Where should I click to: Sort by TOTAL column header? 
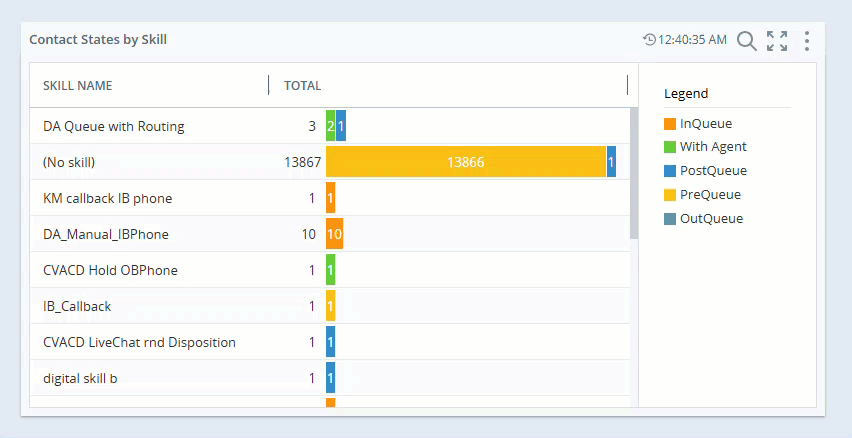tap(302, 86)
